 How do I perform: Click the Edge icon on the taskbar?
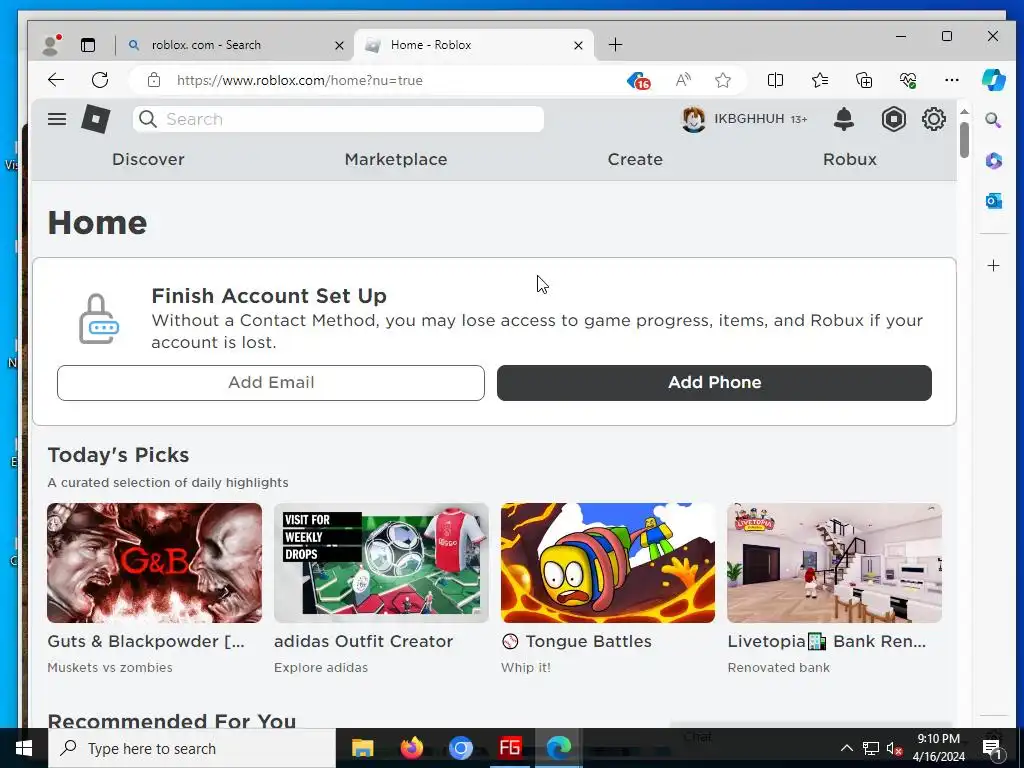click(558, 748)
